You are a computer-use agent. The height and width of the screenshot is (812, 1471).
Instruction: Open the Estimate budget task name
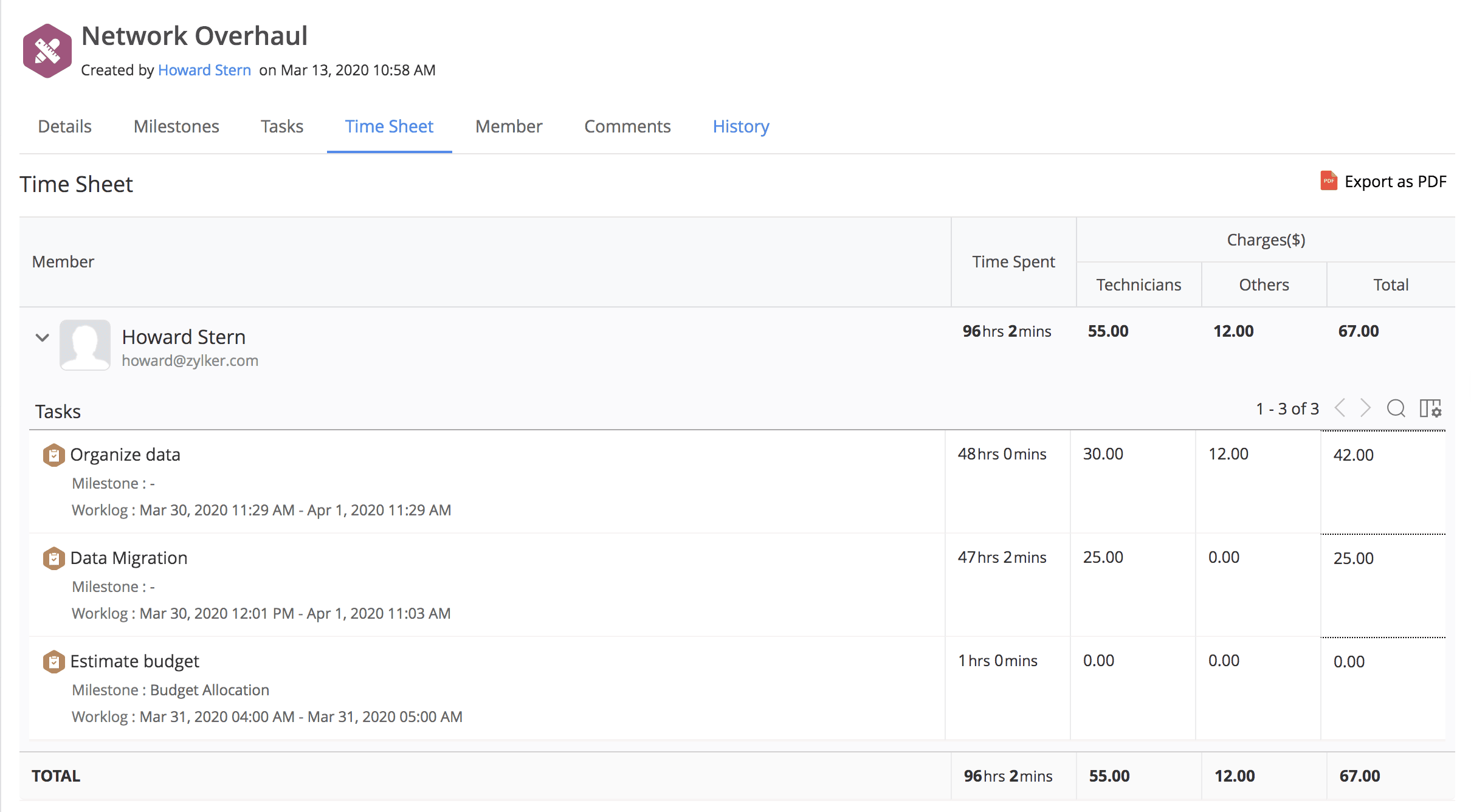[134, 661]
